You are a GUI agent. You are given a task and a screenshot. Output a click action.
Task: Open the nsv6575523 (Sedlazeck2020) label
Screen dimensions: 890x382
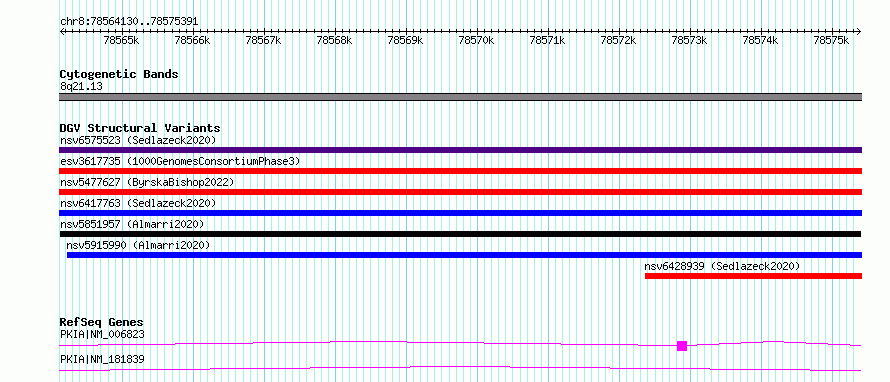(x=138, y=140)
